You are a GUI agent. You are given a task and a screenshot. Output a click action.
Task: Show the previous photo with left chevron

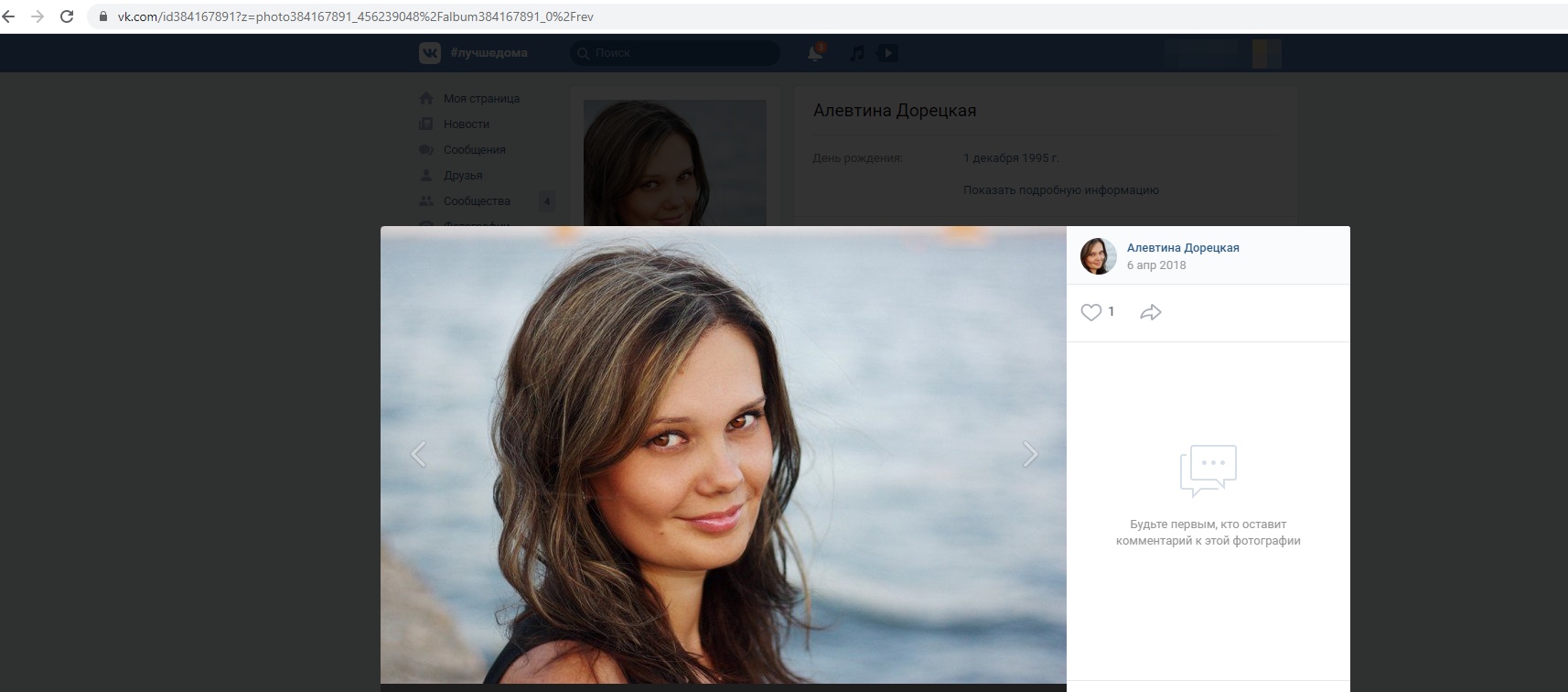pyautogui.click(x=418, y=454)
